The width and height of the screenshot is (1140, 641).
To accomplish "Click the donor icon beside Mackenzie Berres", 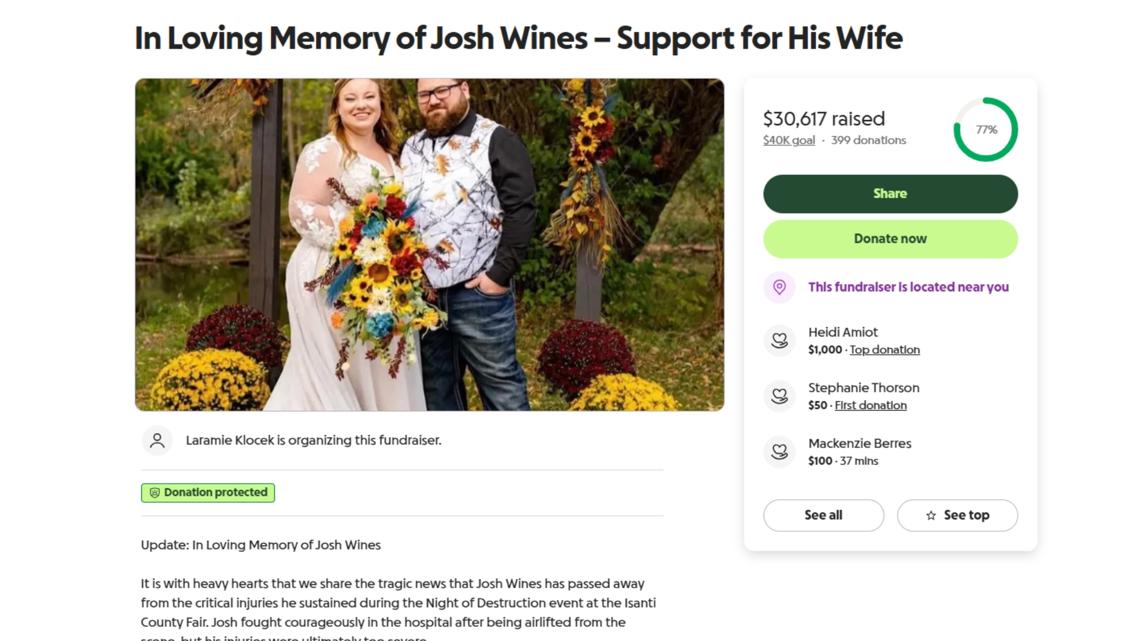I will (779, 451).
